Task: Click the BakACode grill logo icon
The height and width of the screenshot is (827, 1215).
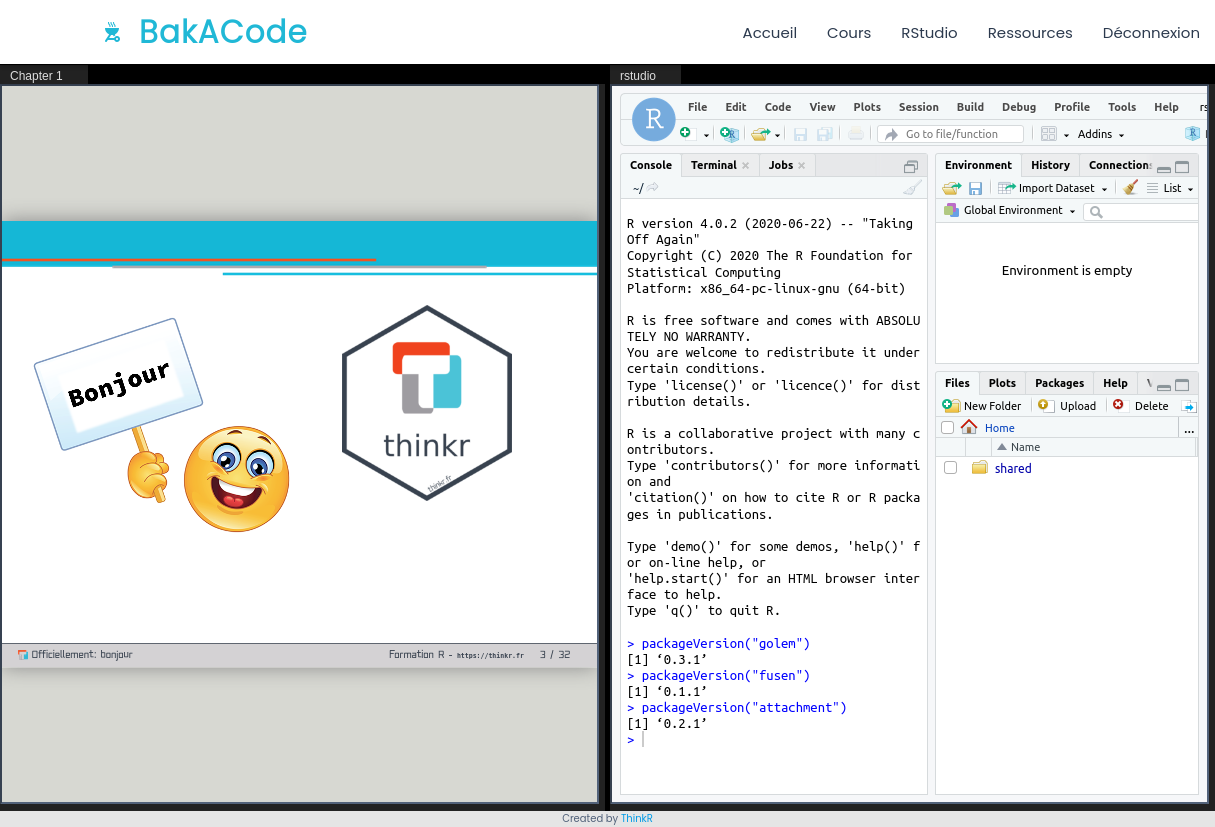Action: coord(112,33)
